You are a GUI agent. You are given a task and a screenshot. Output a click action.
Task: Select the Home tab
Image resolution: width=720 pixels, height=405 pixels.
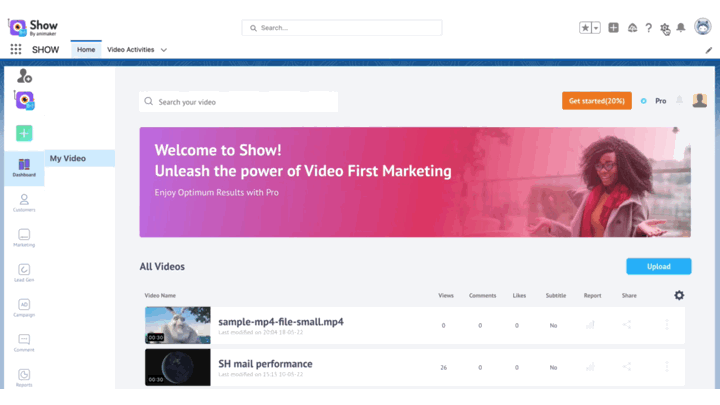click(86, 49)
